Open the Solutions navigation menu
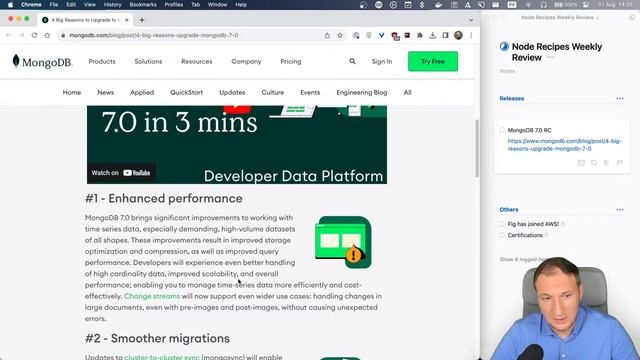 148,61
